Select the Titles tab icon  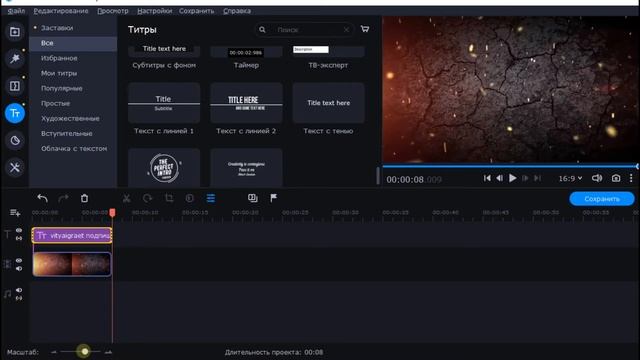tap(15, 113)
